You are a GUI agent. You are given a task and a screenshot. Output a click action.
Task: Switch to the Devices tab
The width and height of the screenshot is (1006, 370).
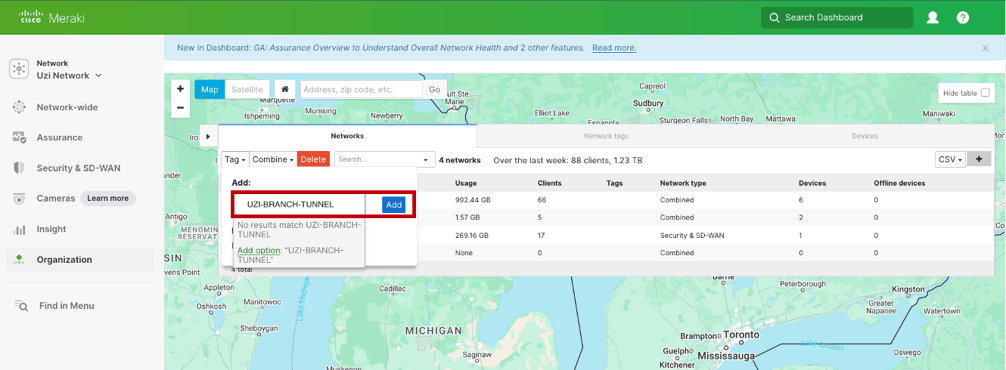864,136
